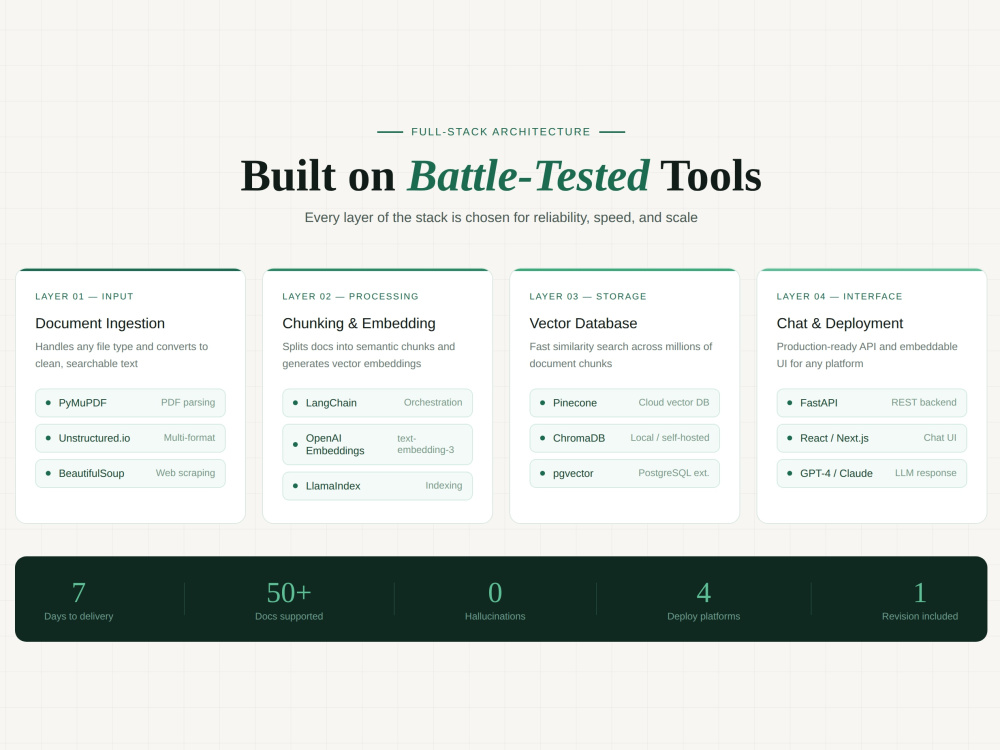The image size is (1000, 750).
Task: Select the ChromaDB self-hosted row
Action: [x=624, y=438]
